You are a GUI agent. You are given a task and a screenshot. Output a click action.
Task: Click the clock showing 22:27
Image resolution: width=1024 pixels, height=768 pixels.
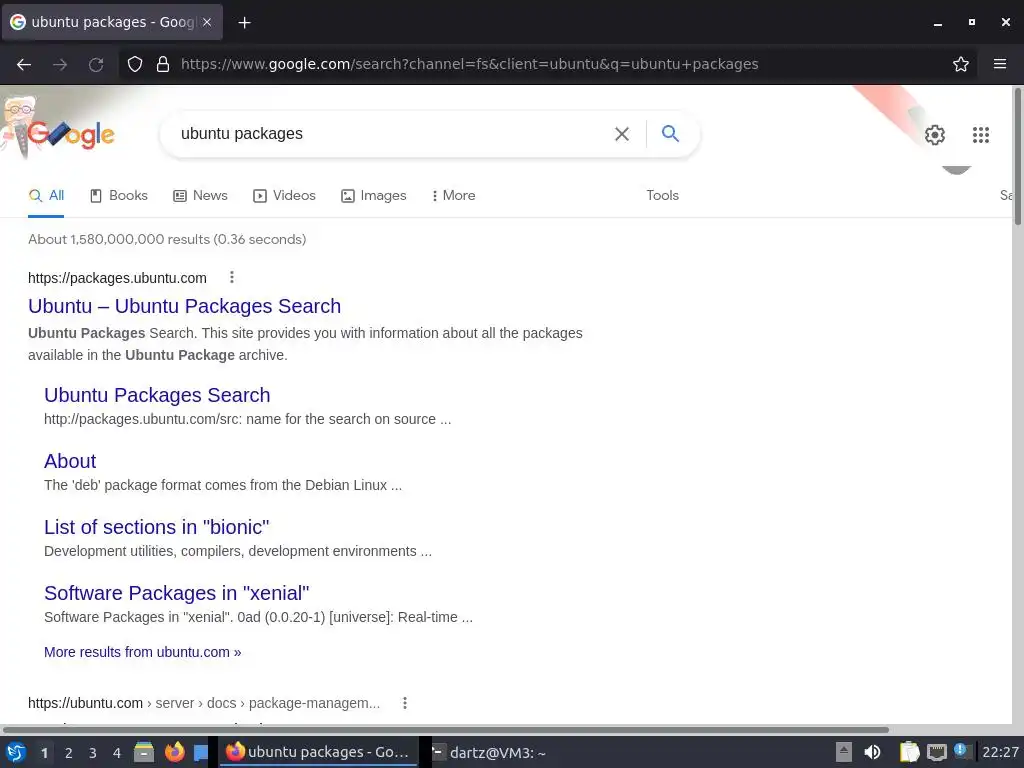pyautogui.click(x=1000, y=752)
